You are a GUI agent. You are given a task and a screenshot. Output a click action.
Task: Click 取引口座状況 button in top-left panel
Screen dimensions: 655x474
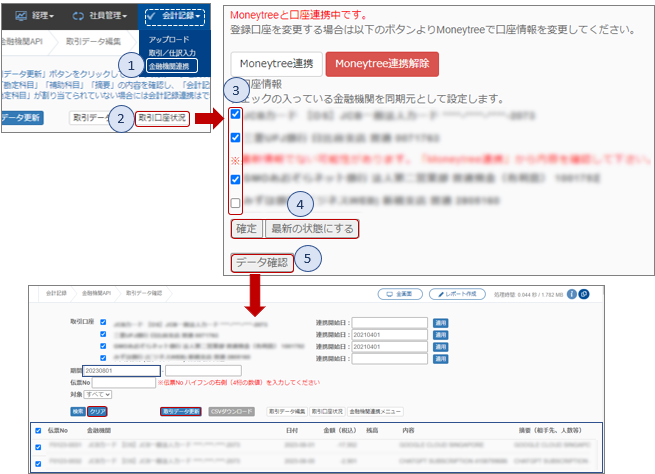(x=162, y=118)
